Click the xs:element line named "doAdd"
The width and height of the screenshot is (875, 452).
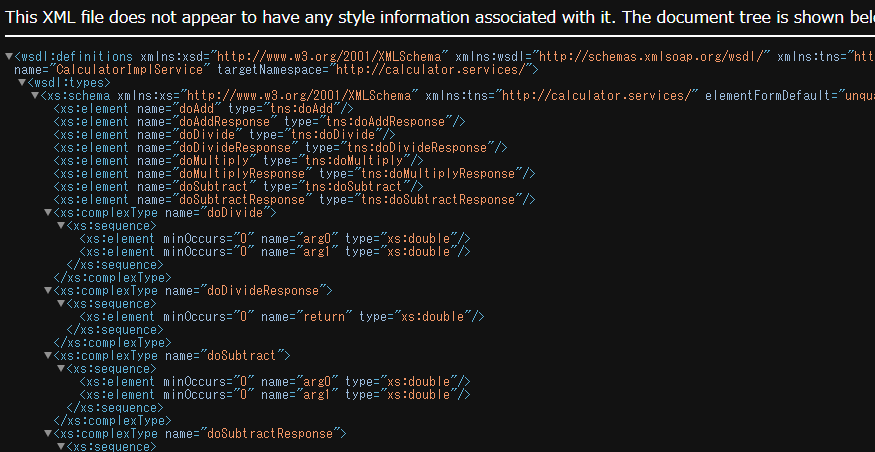(x=204, y=109)
